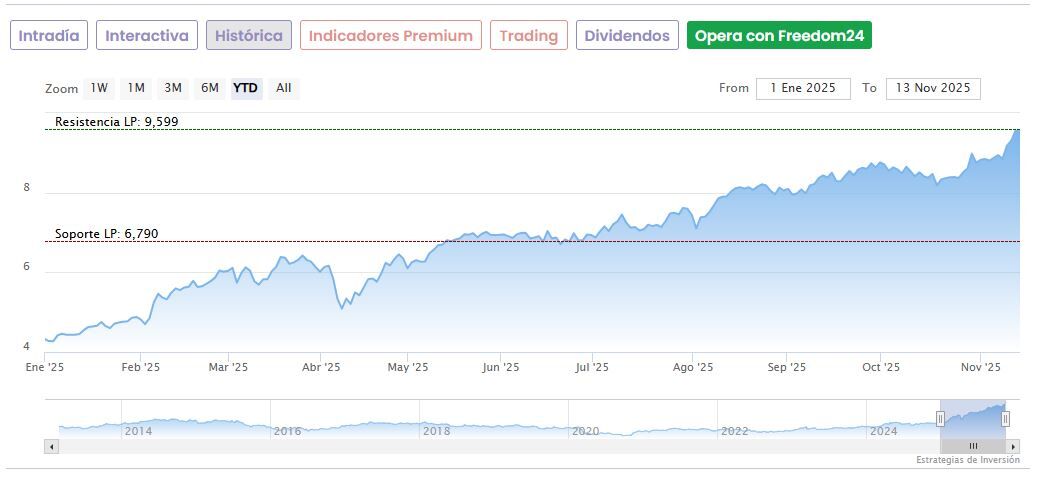The height and width of the screenshot is (477, 1037).
Task: Show all data with All zoom
Action: [x=284, y=88]
